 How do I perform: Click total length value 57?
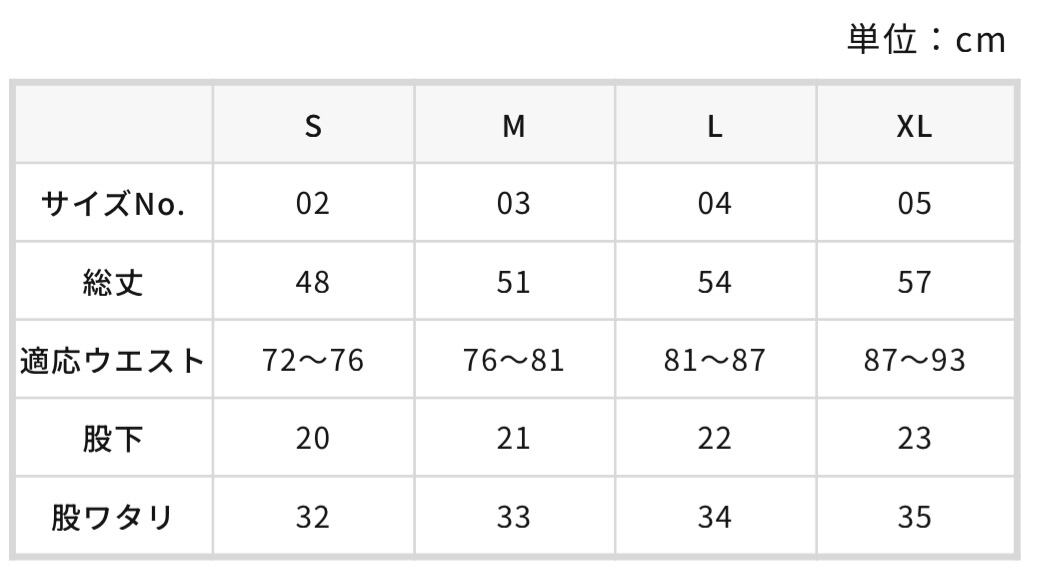coord(914,282)
